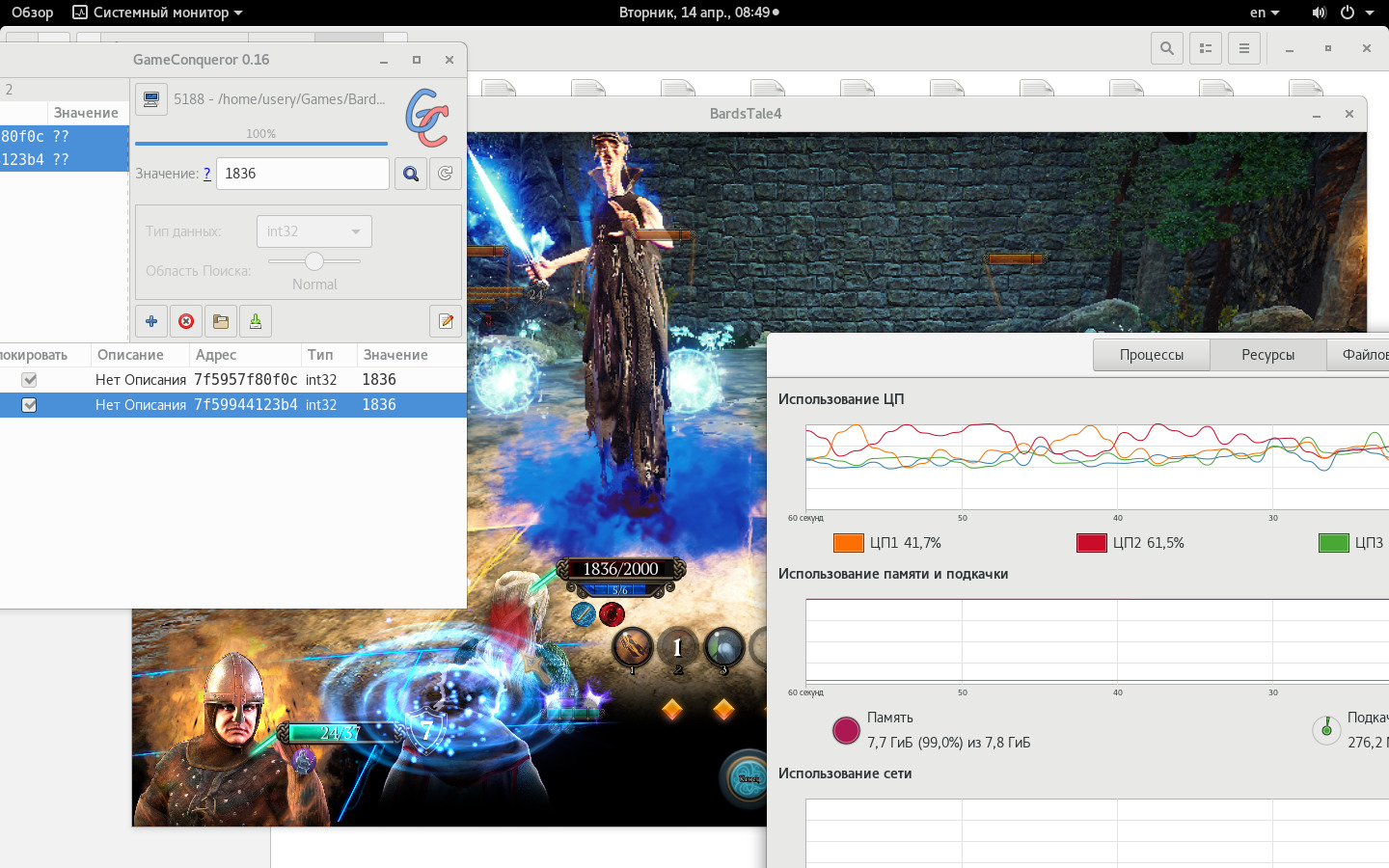Use game ability slot 2 icon
Screen dimensions: 1389x868
678,648
